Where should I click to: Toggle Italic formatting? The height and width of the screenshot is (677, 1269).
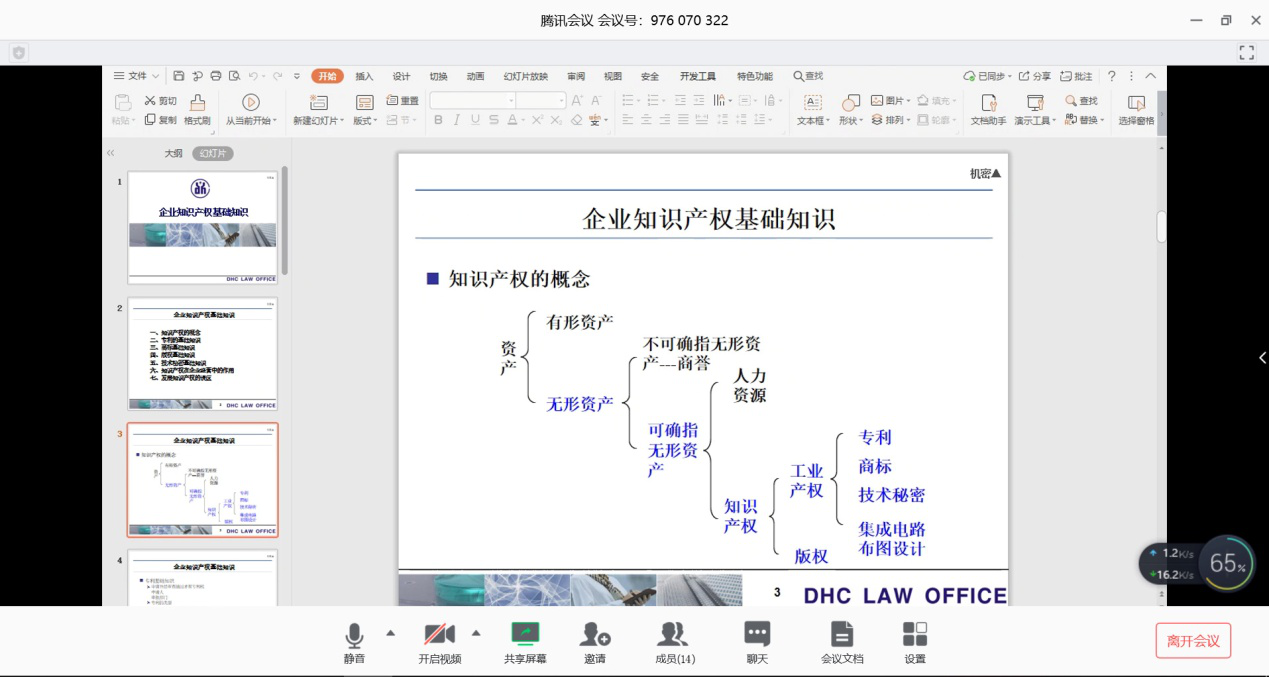(x=456, y=120)
